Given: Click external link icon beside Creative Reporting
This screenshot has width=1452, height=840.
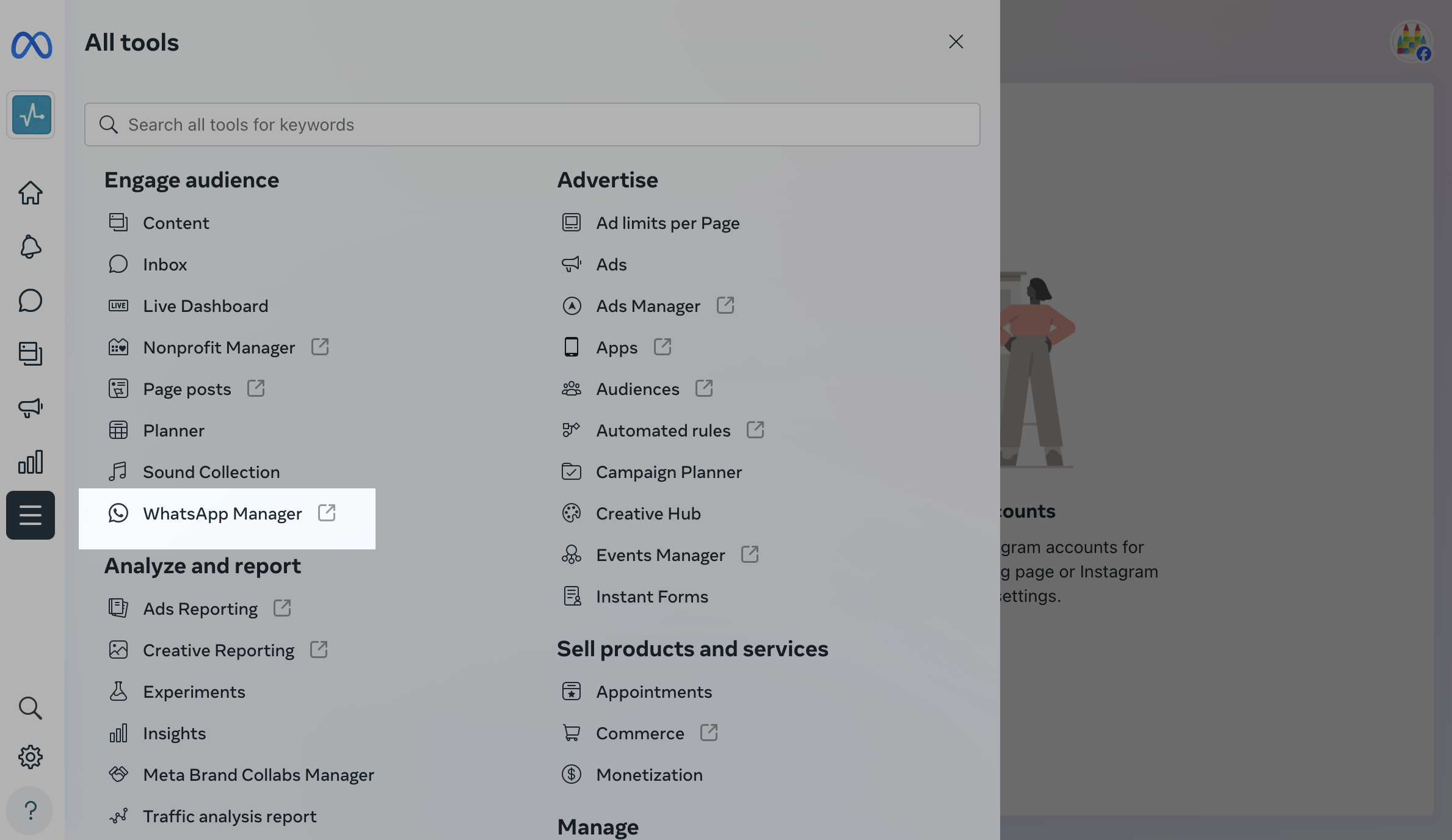Looking at the screenshot, I should tap(319, 650).
